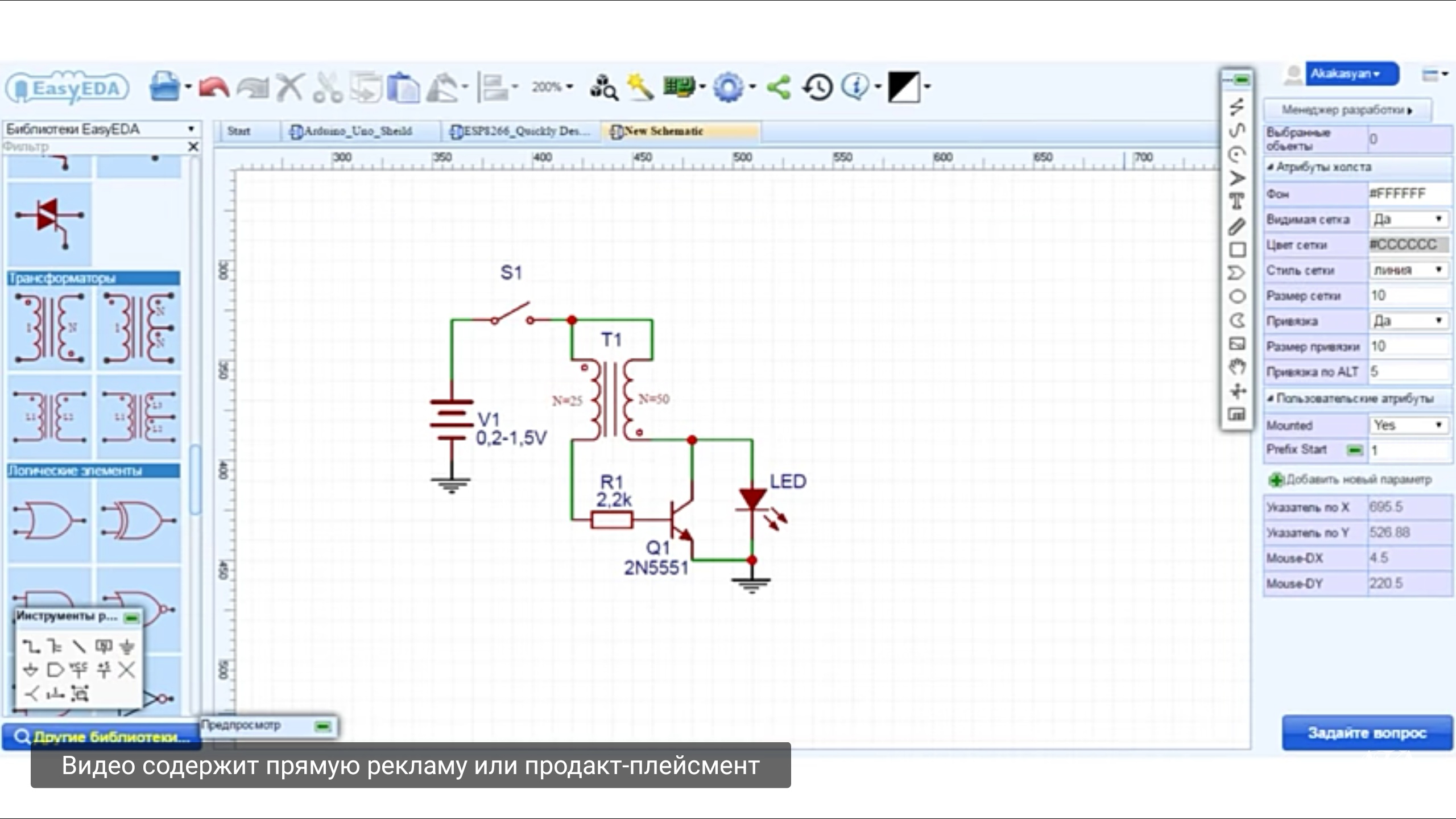Open the settings gear icon

pos(728,88)
